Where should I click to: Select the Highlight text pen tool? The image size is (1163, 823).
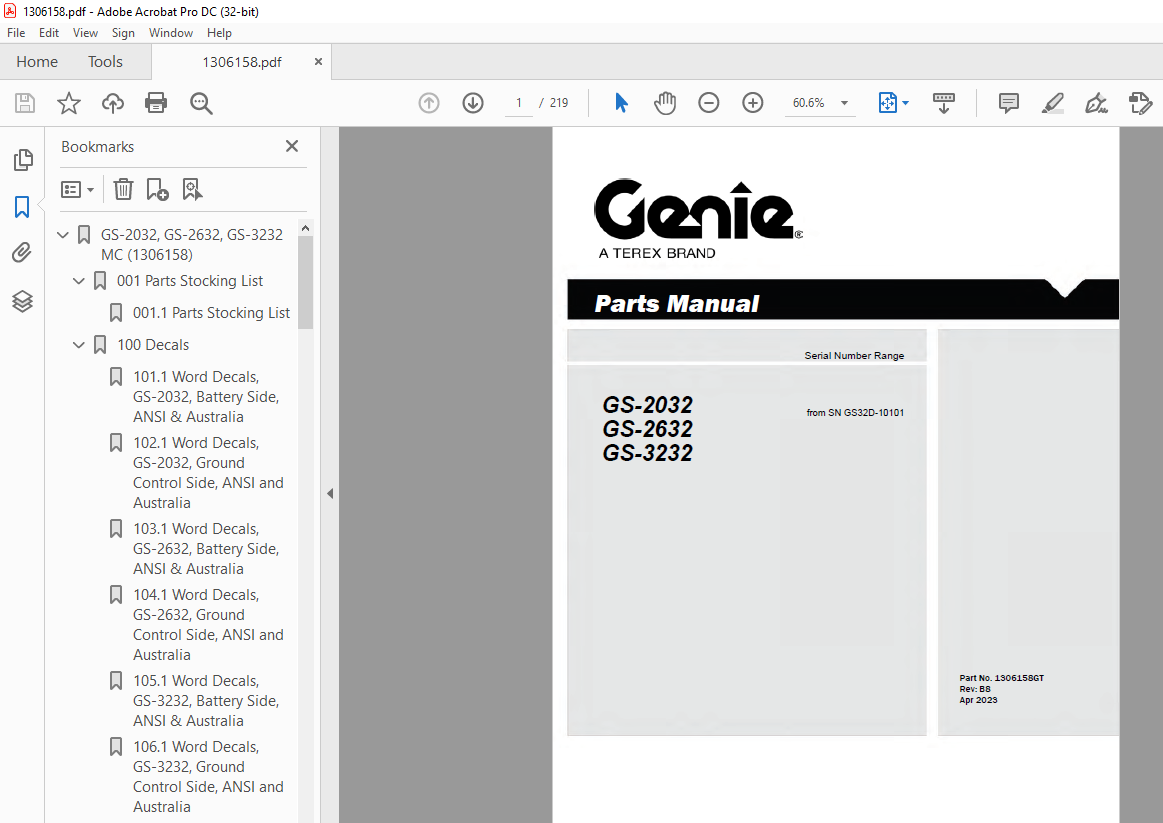pyautogui.click(x=1052, y=103)
